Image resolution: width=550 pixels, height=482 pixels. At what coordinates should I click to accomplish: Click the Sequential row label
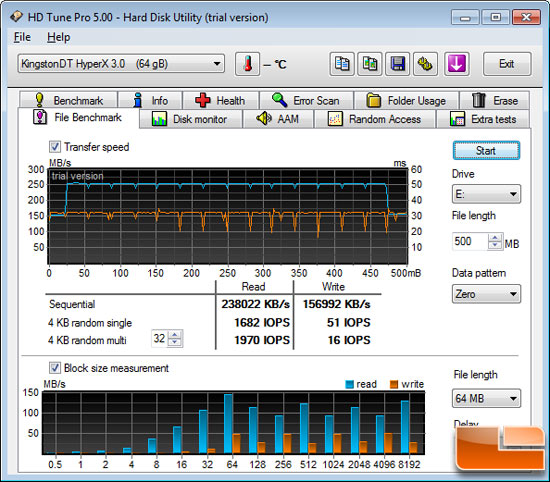click(72, 304)
